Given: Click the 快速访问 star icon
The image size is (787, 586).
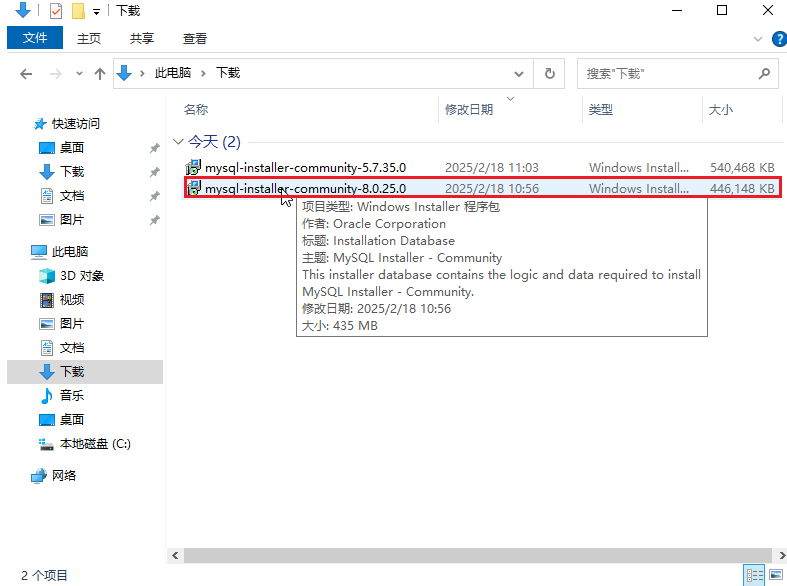Looking at the screenshot, I should click(40, 124).
